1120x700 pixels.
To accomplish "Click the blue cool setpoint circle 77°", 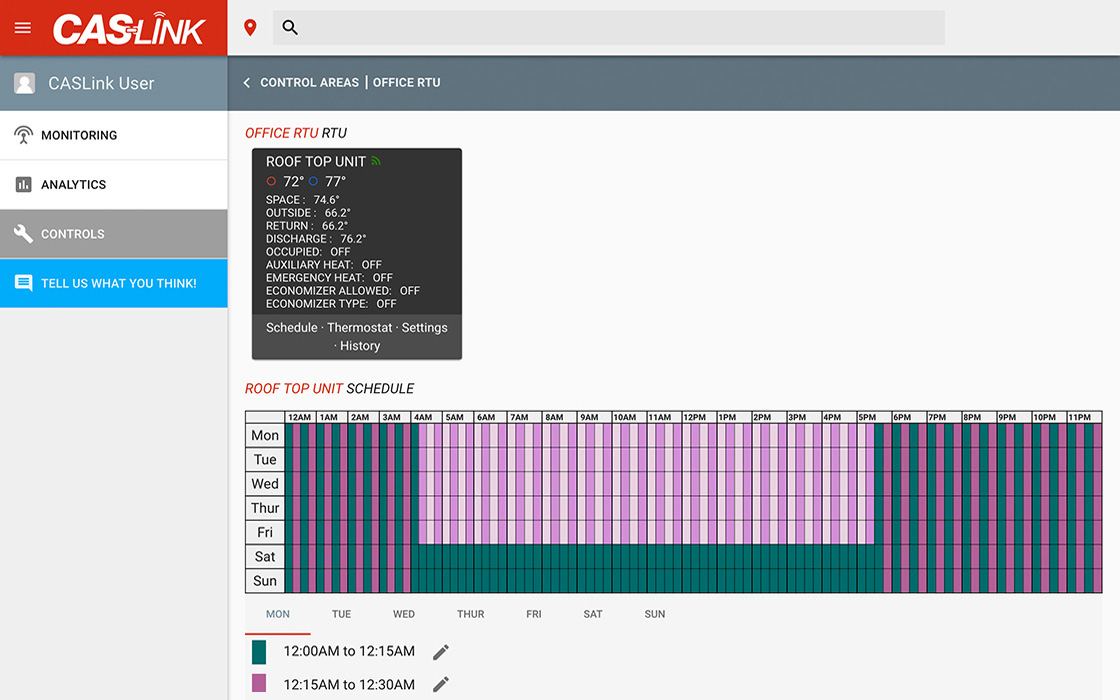I will click(313, 181).
